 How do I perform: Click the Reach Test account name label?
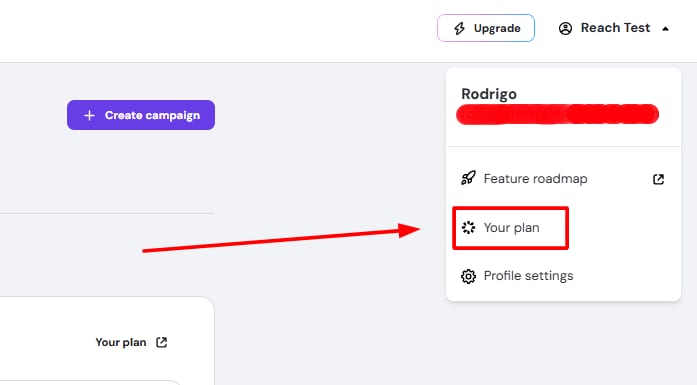pos(615,28)
